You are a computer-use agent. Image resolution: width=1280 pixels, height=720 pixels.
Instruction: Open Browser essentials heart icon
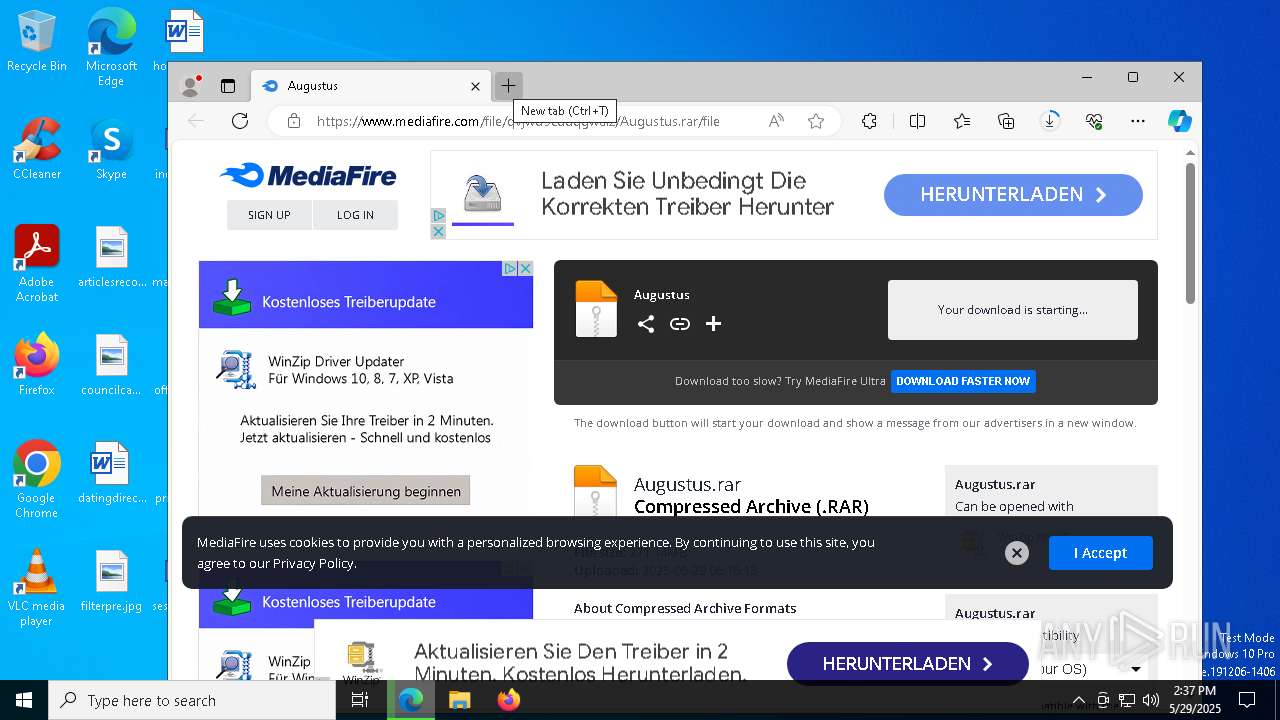[x=1094, y=121]
